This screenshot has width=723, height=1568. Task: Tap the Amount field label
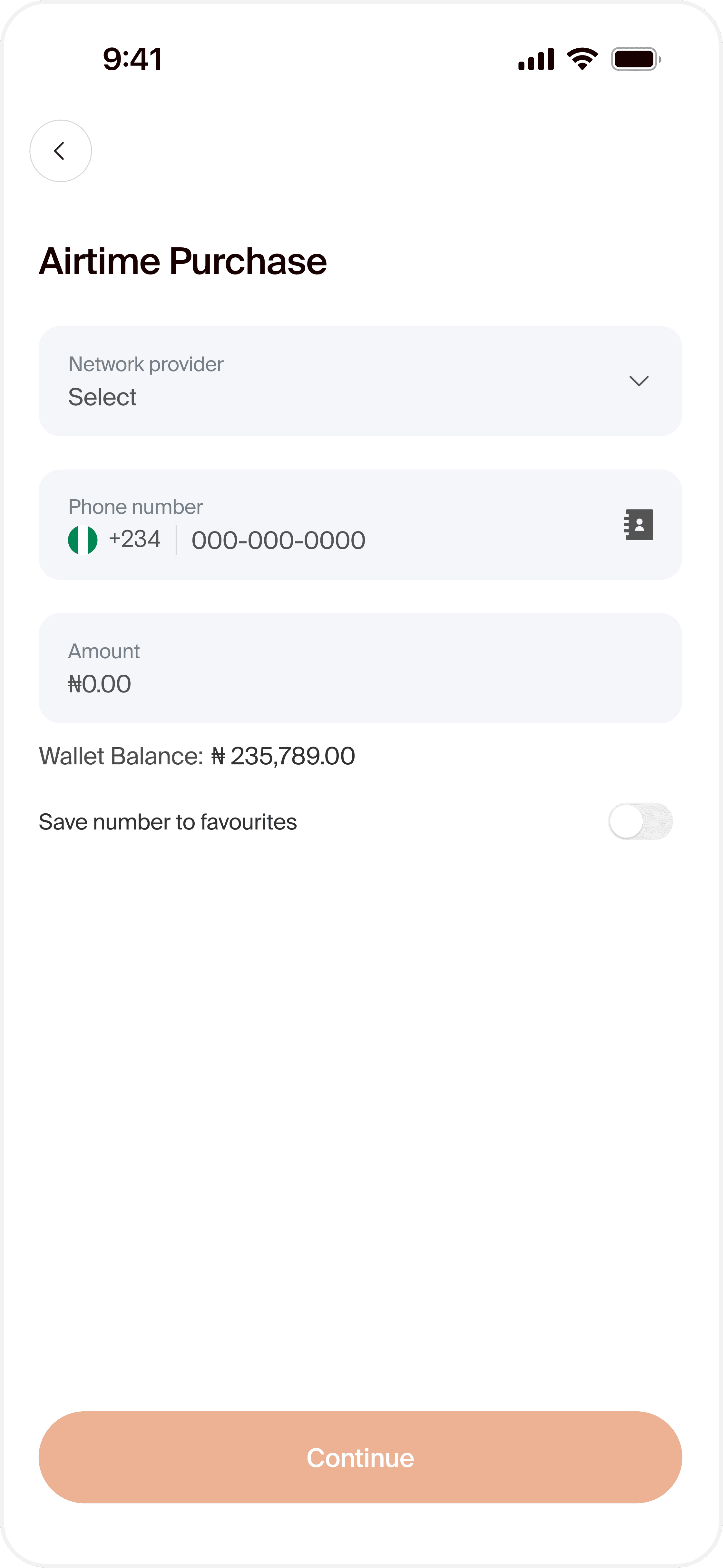pyautogui.click(x=104, y=651)
